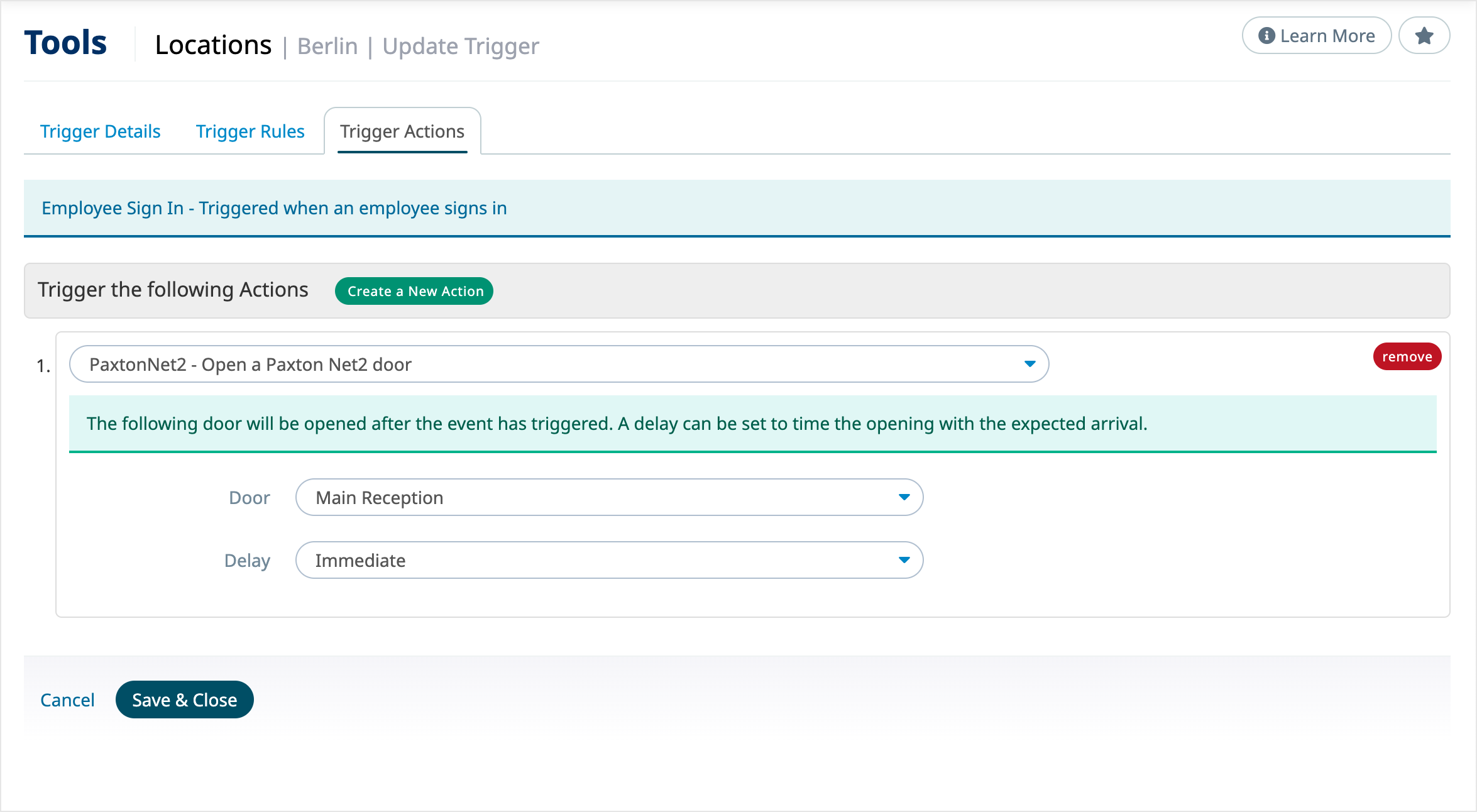Open the Delay dropdown showing Immediate
Image resolution: width=1477 pixels, height=812 pixels.
click(610, 560)
